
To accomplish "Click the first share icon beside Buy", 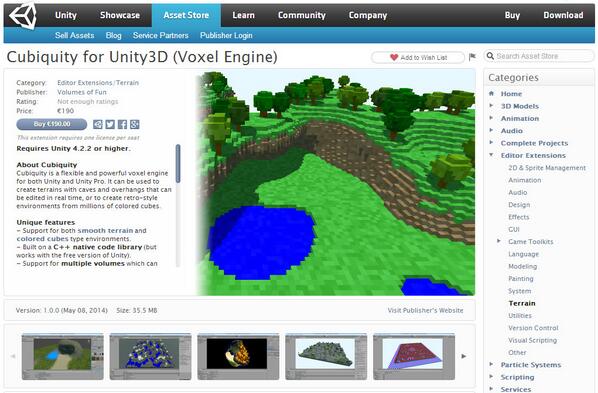I will point(98,124).
